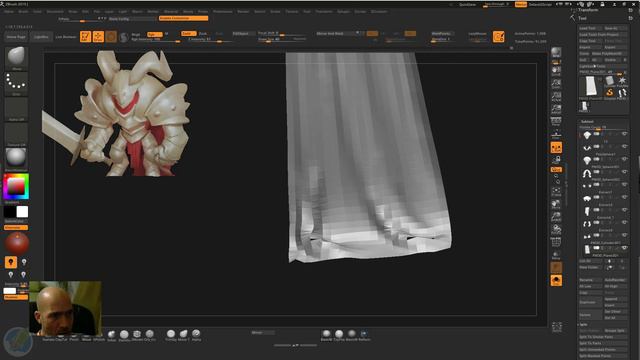The image size is (640, 360).
Task: Click the orange edit-document icon near ActivePoints
Action: 498,37
